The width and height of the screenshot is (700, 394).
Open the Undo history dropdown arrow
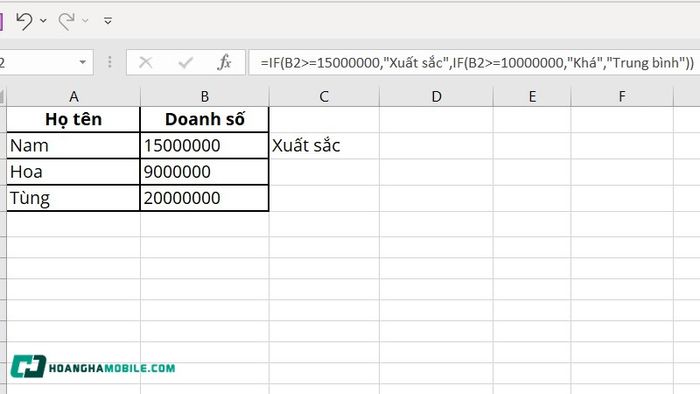43,21
